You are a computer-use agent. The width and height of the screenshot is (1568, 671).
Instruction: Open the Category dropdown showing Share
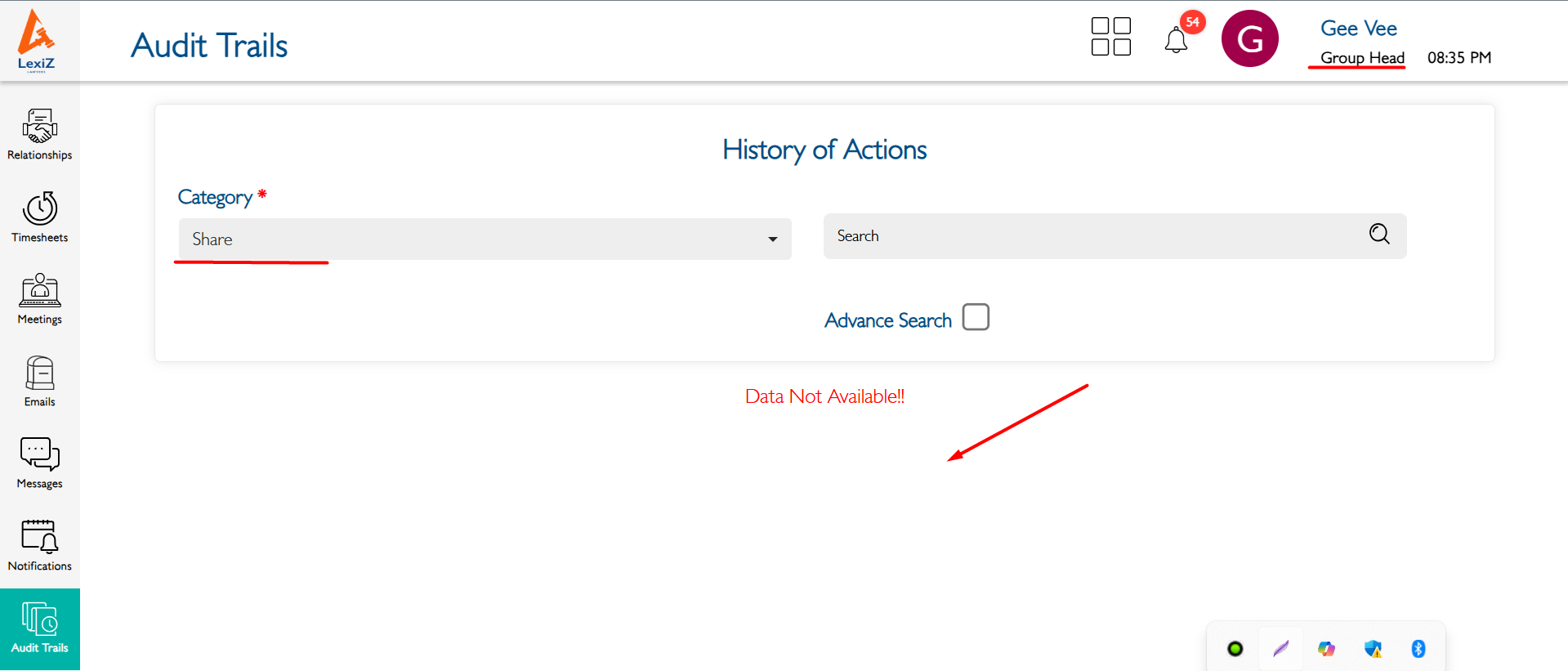474,239
